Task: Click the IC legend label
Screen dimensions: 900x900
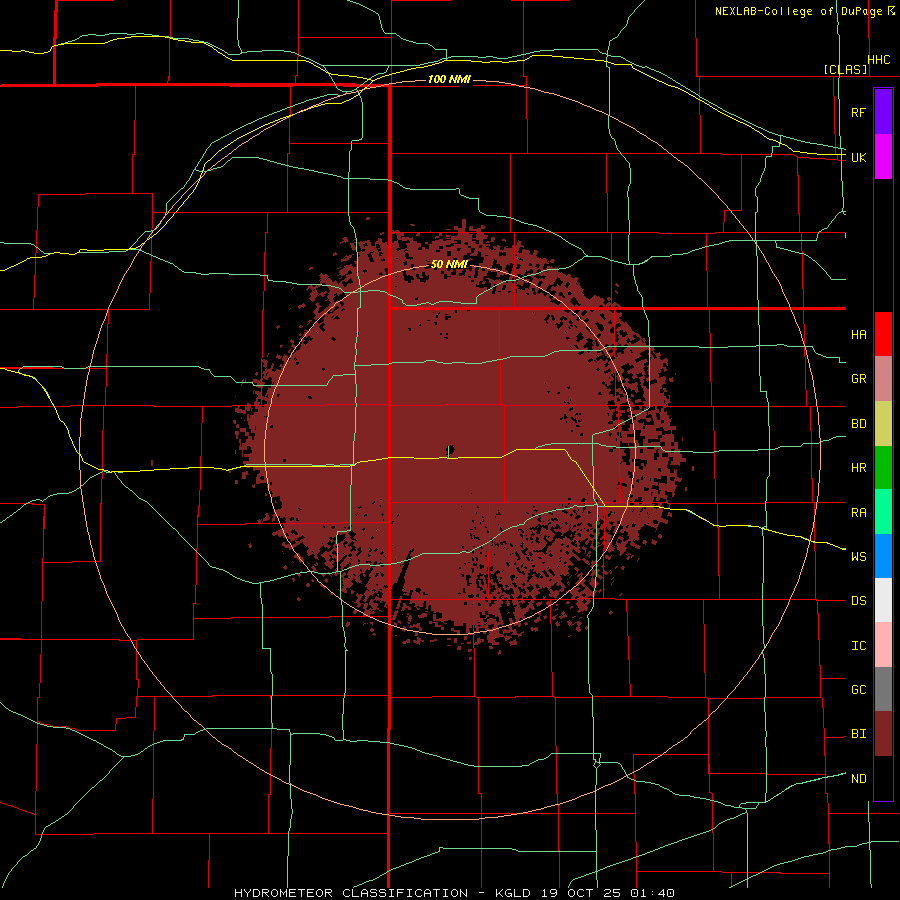Action: (858, 646)
